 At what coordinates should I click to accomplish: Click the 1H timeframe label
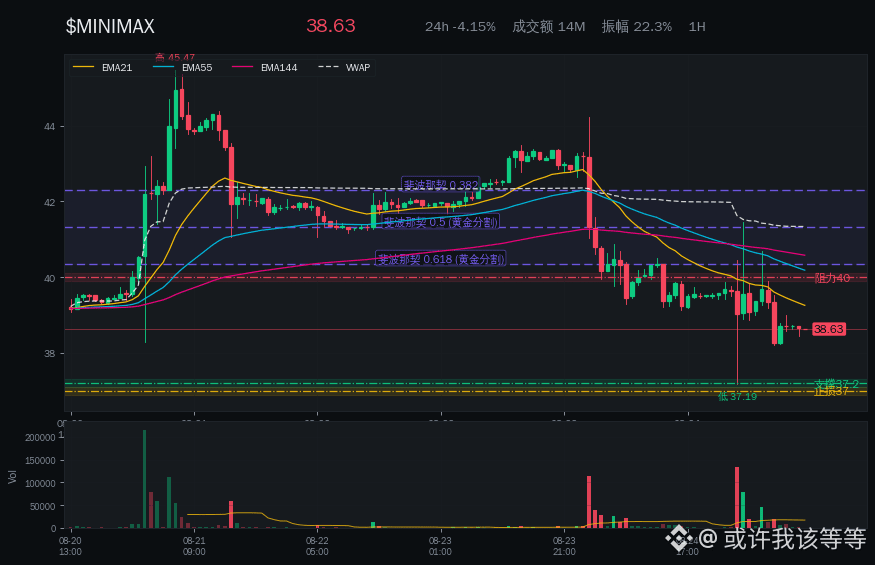697,27
